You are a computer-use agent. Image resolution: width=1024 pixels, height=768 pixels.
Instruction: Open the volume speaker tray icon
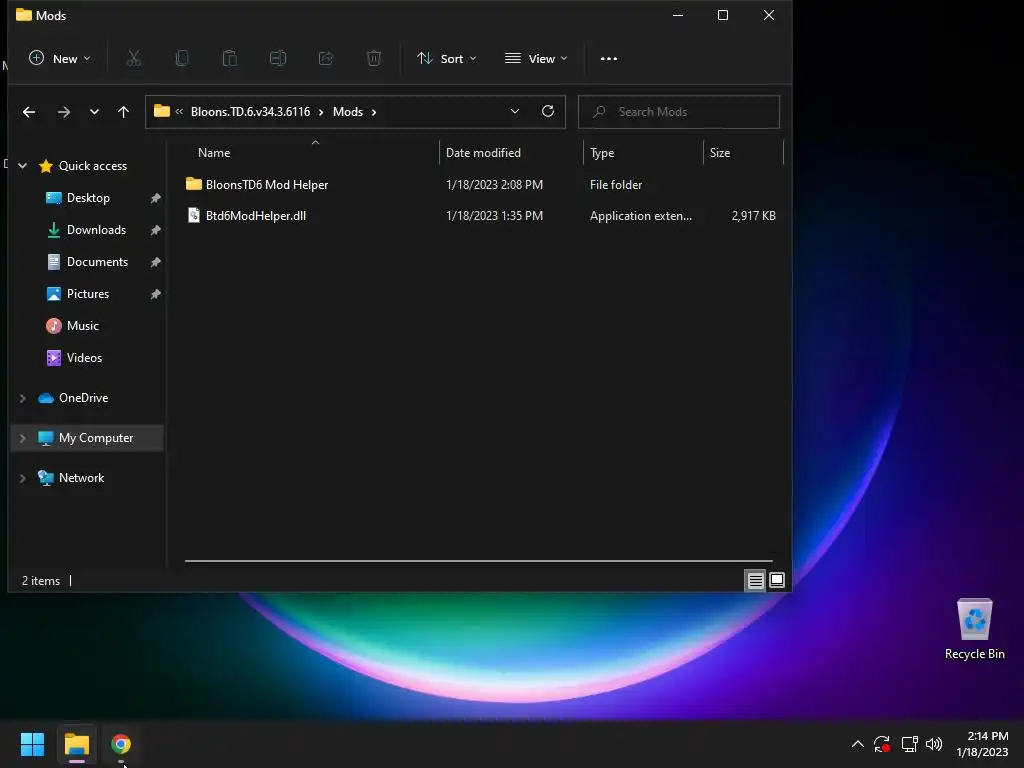pos(934,744)
